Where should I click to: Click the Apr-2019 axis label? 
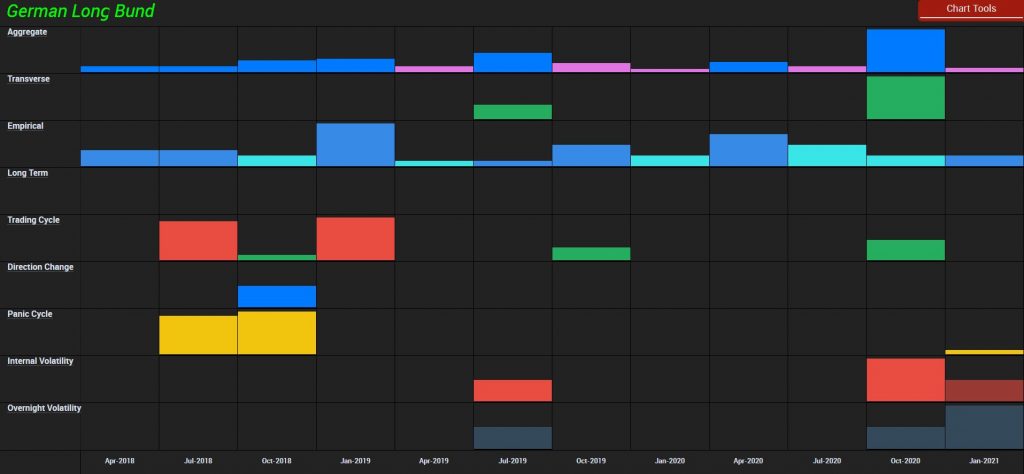434,461
